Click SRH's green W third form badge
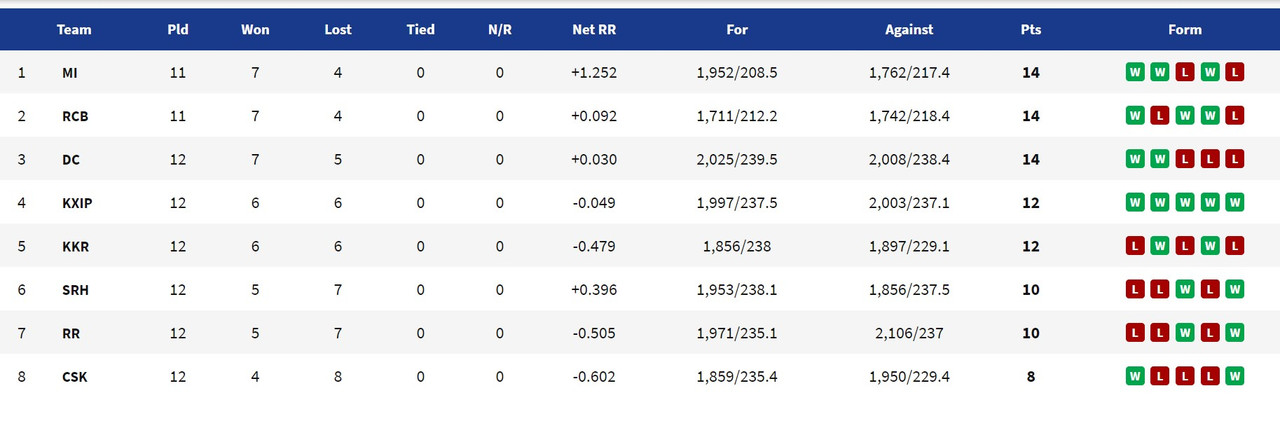Image resolution: width=1280 pixels, height=442 pixels. pyautogui.click(x=1185, y=290)
